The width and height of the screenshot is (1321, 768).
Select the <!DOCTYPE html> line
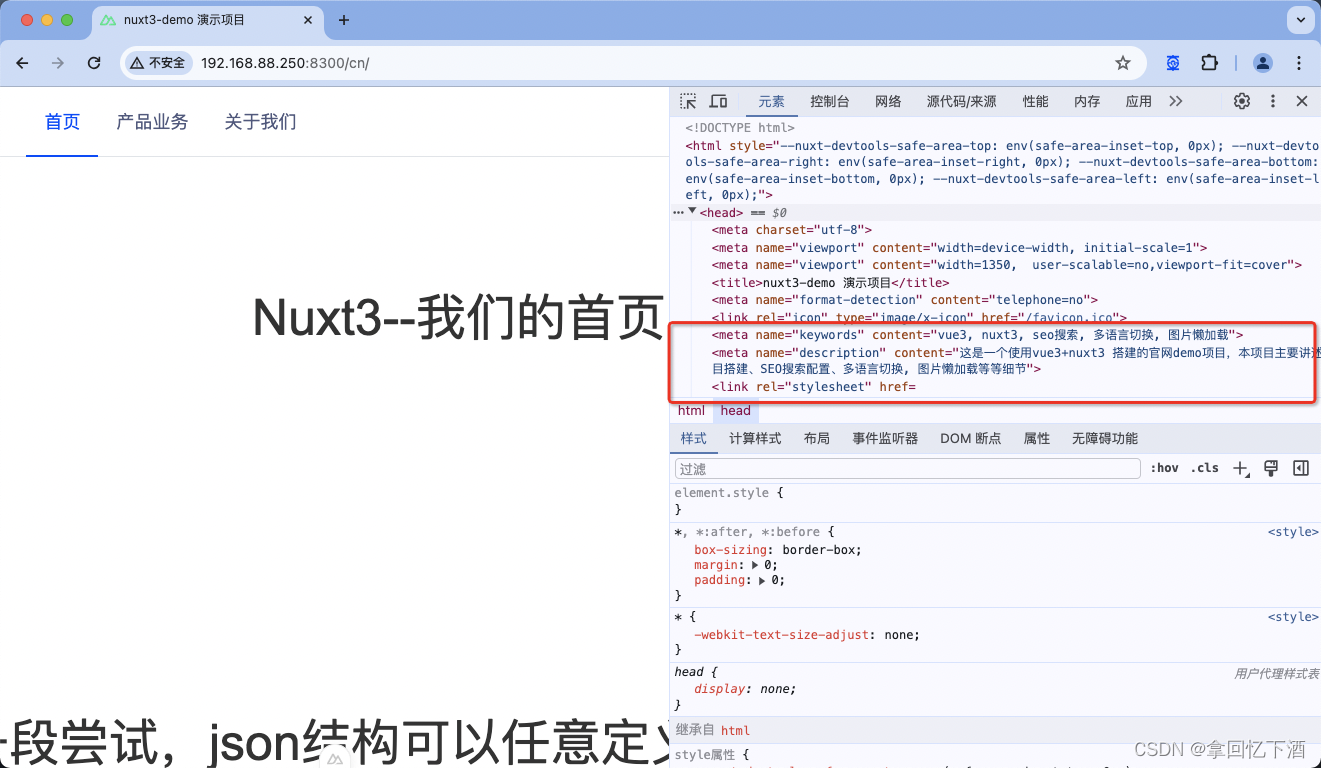tap(740, 128)
